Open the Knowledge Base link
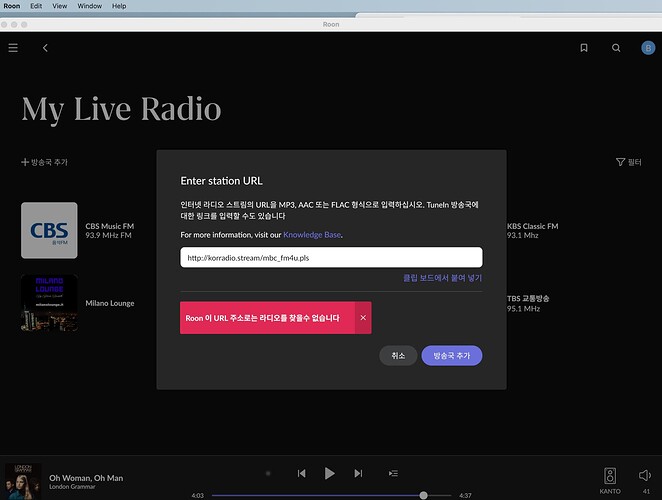This screenshot has width=662, height=500. [312, 235]
